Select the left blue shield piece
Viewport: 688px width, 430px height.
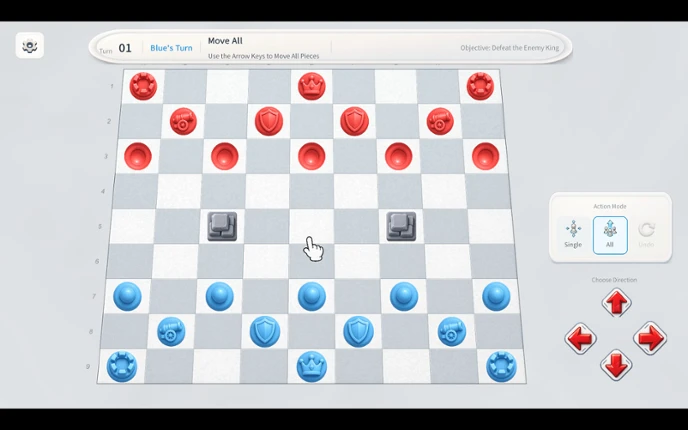tap(265, 332)
